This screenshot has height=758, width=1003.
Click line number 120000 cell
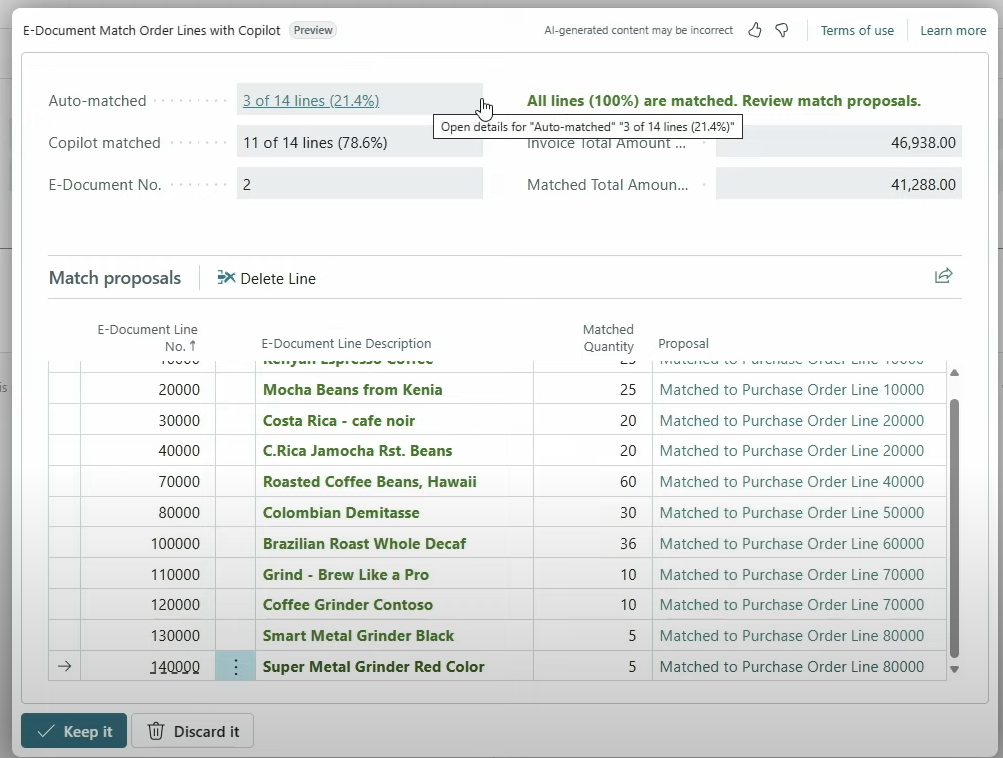pos(148,605)
